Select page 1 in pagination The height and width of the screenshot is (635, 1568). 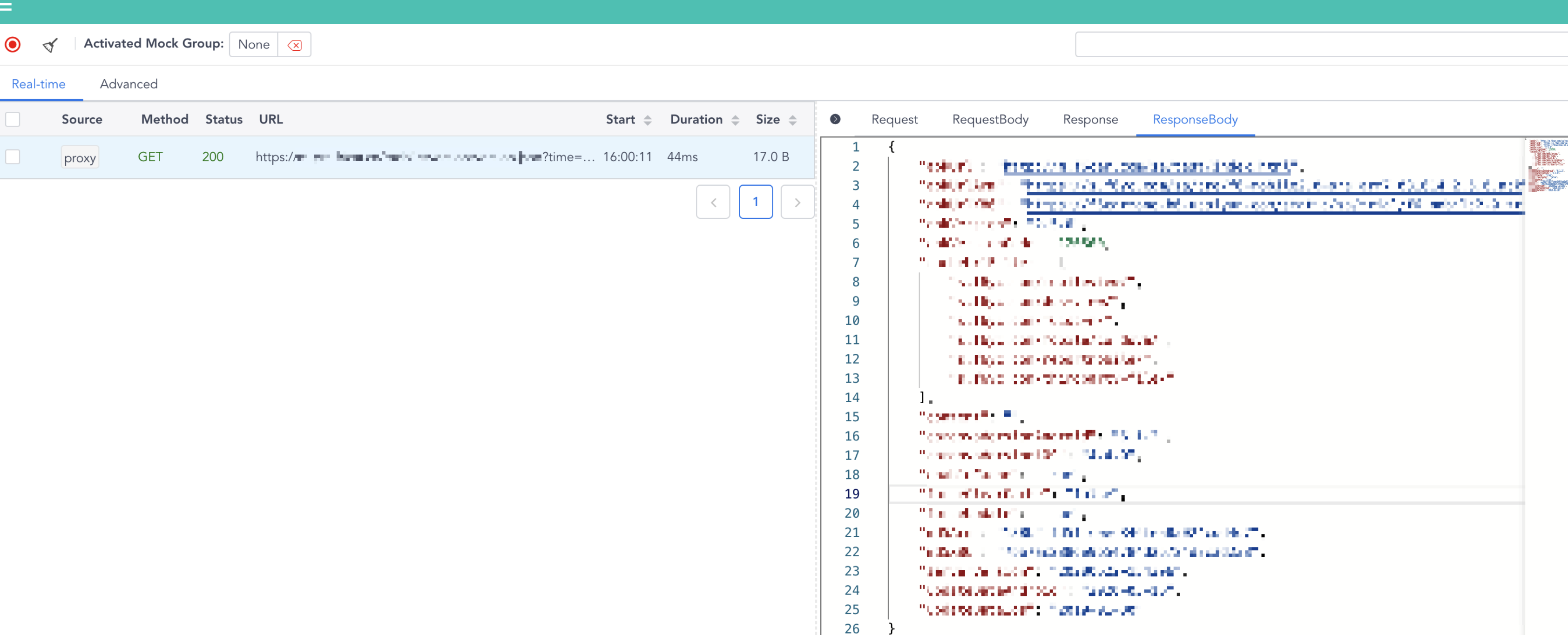[x=756, y=202]
